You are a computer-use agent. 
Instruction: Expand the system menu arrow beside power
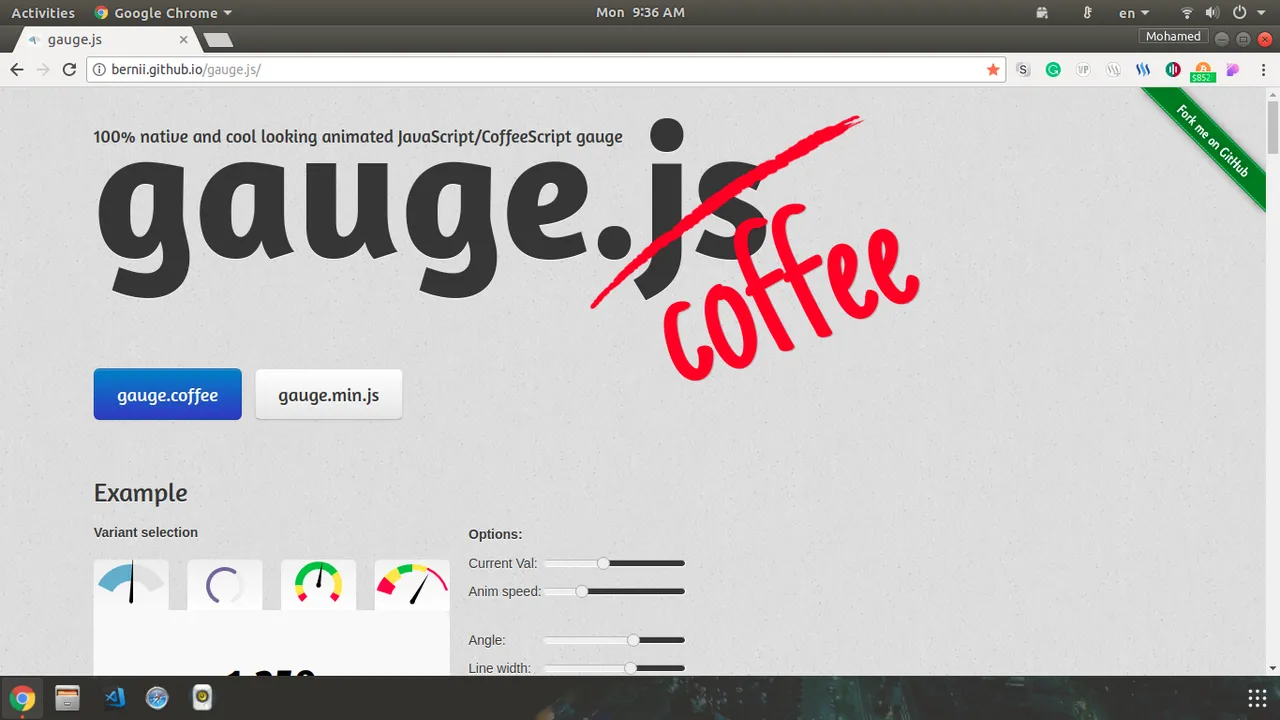(1260, 13)
